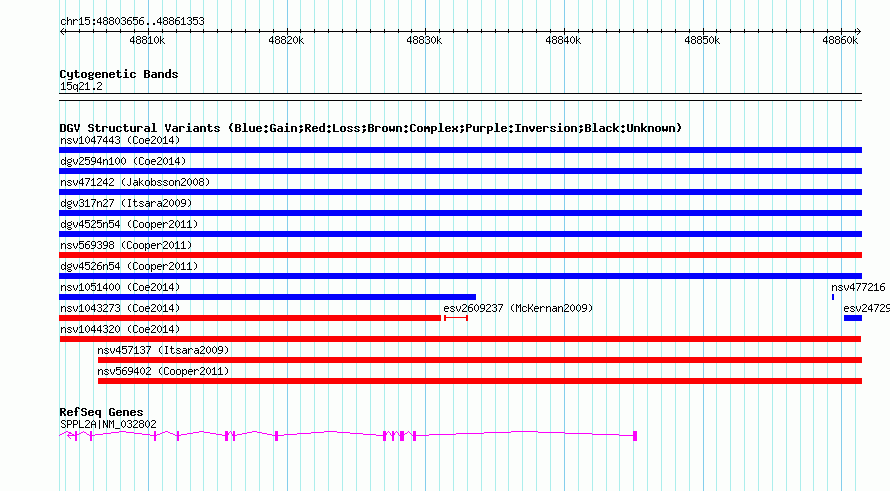Select the blue bar under dgv4525n54

[x=460, y=234]
